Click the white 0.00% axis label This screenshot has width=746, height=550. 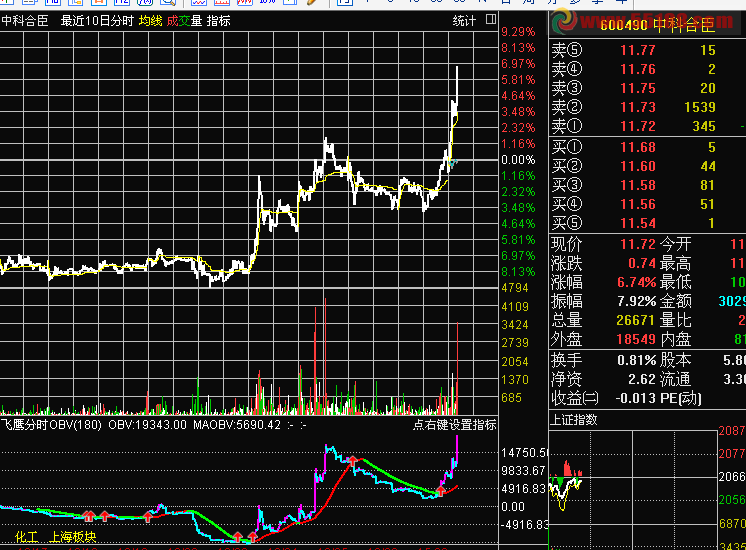tap(518, 160)
